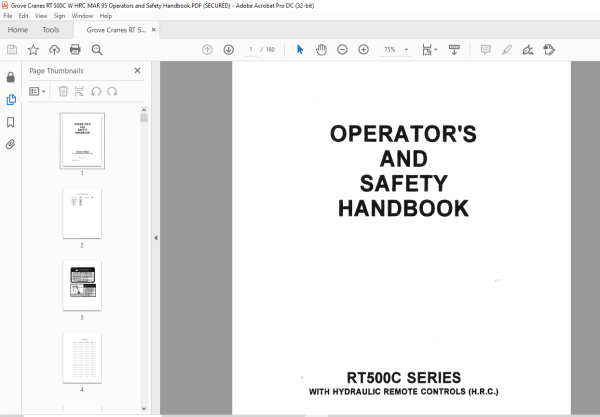Activate the Selection arrow tool
Image resolution: width=600 pixels, height=417 pixels.
click(300, 50)
